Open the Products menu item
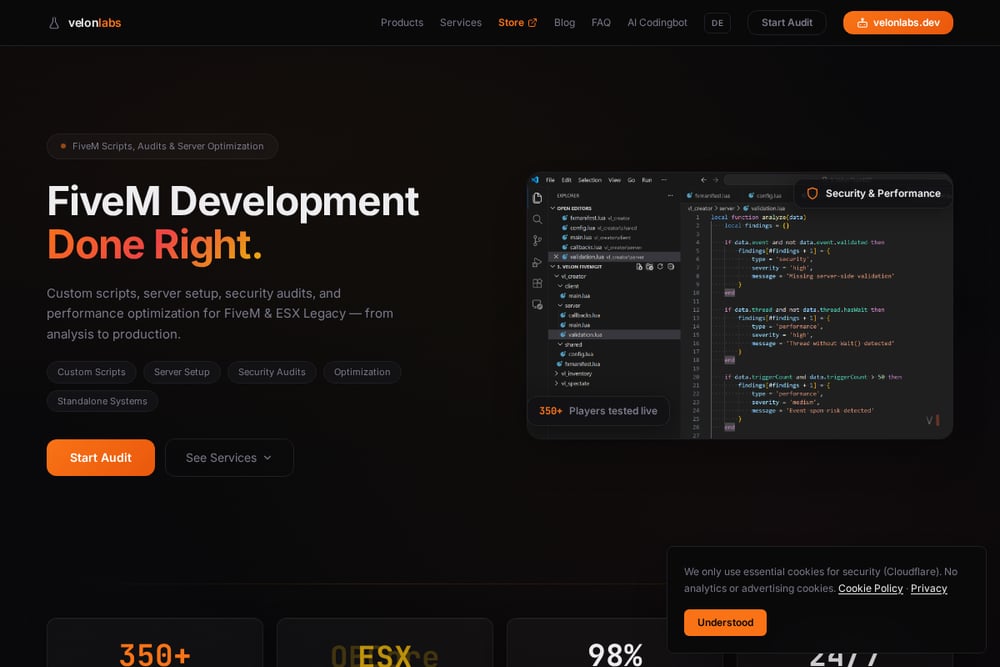Screen dimensions: 1000x667 tap(402, 22)
